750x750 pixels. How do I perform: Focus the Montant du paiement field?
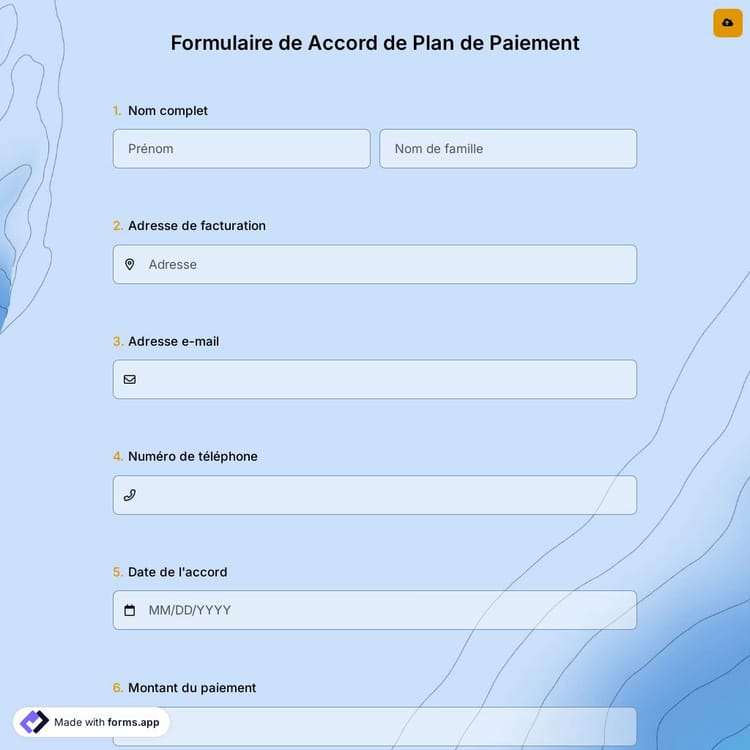point(400,726)
